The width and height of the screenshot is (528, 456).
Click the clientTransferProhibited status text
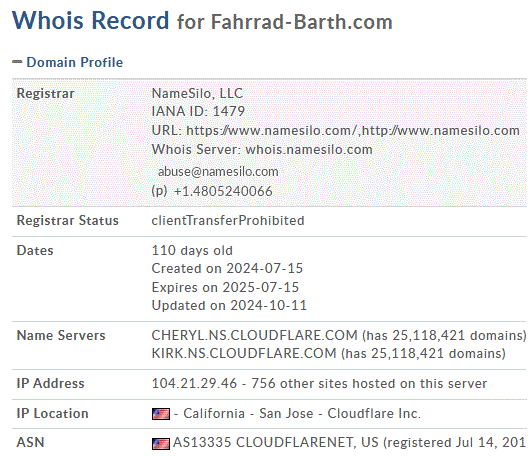(x=228, y=221)
